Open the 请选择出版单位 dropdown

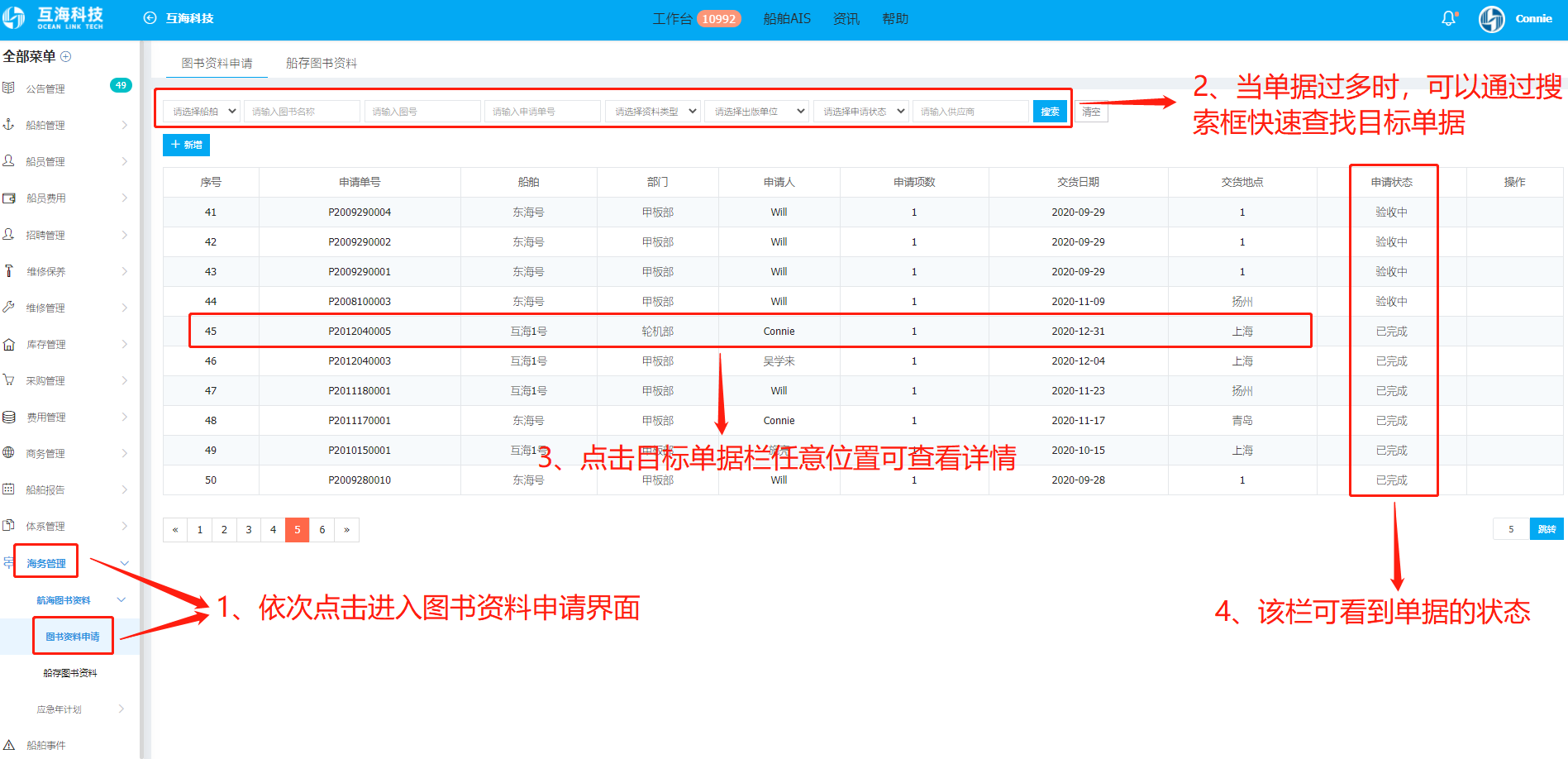coord(756,112)
